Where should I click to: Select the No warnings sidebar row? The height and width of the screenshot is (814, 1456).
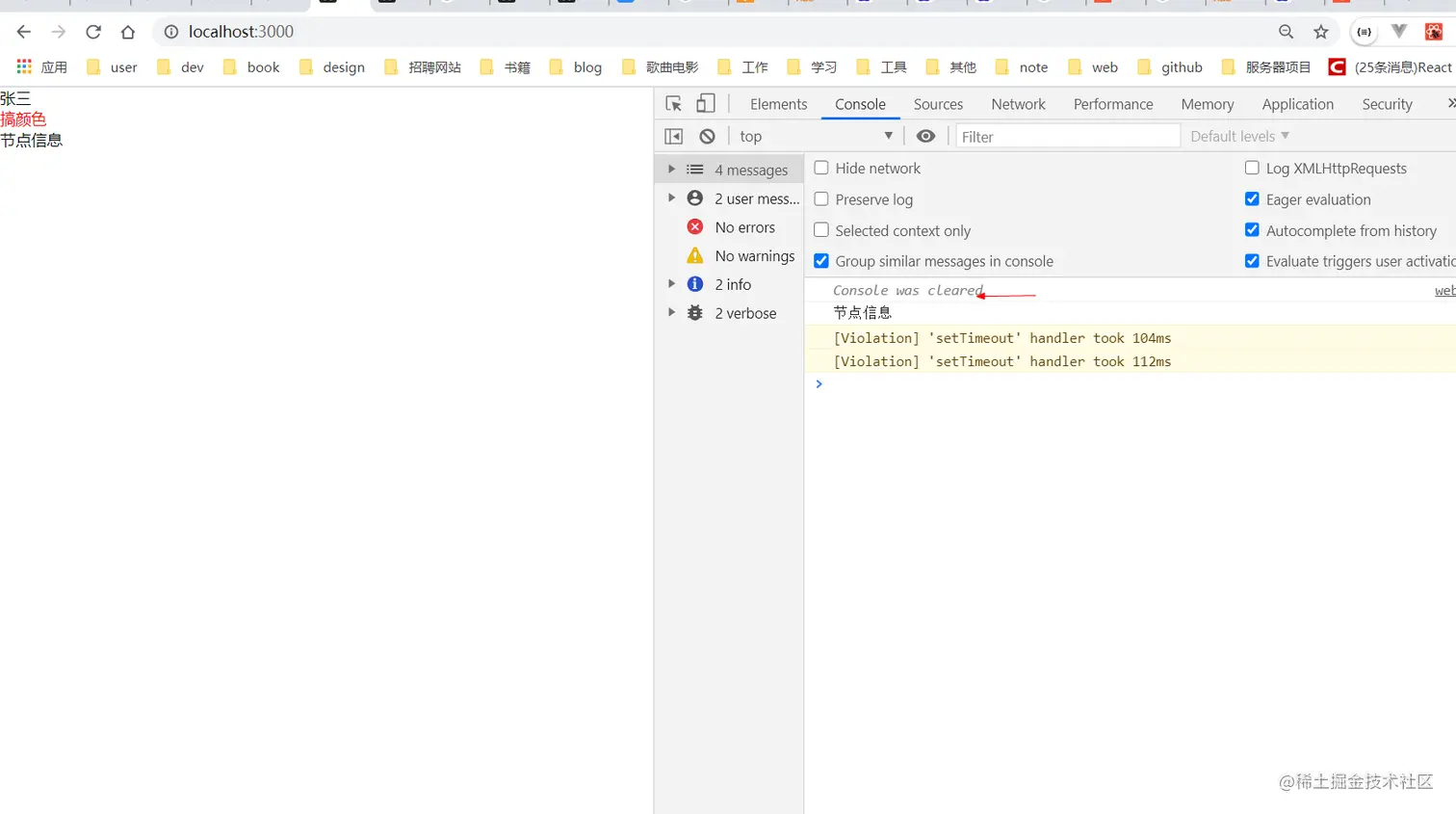click(729, 256)
